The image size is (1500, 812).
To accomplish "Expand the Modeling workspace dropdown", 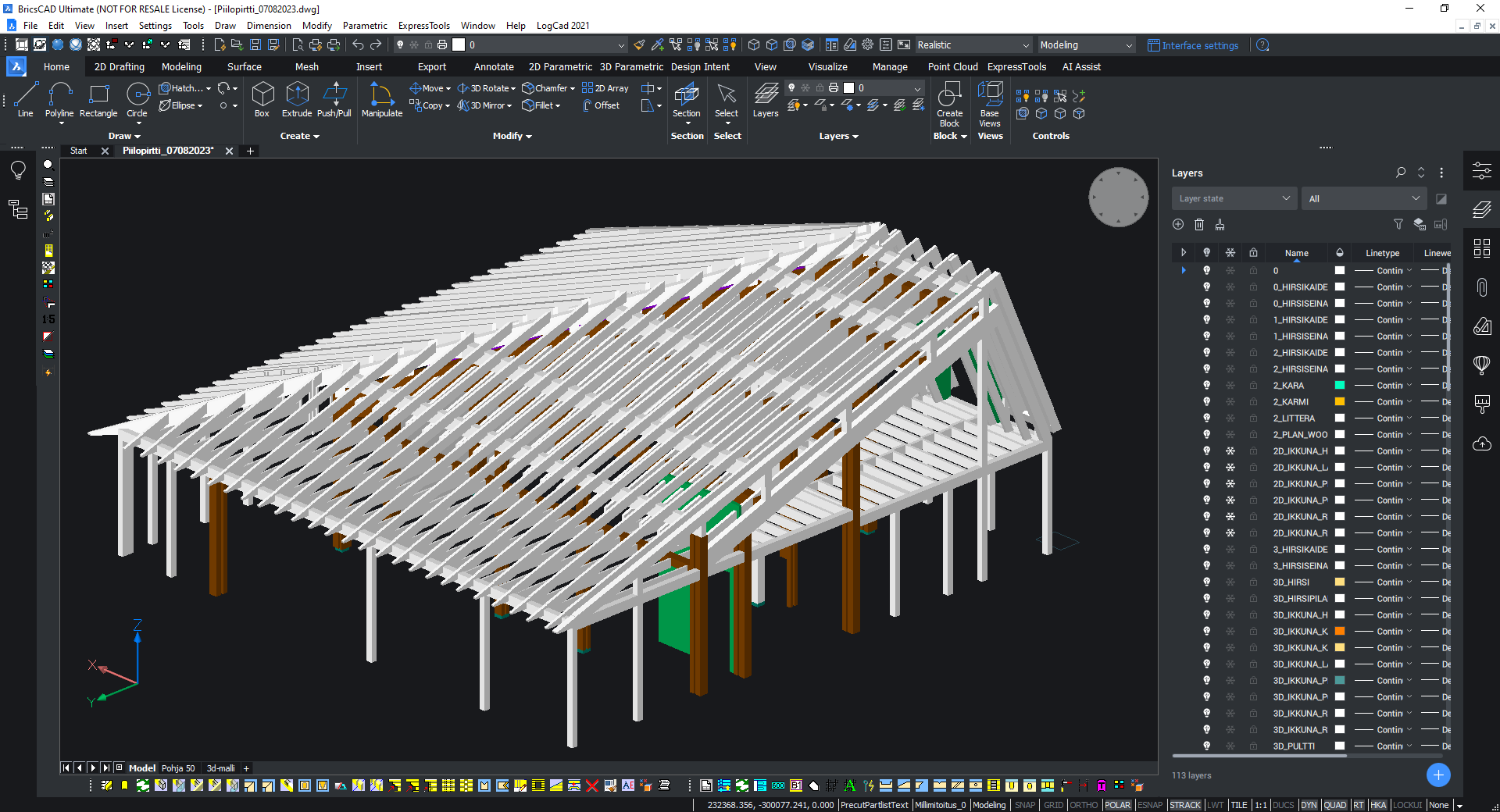I will coord(1085,45).
